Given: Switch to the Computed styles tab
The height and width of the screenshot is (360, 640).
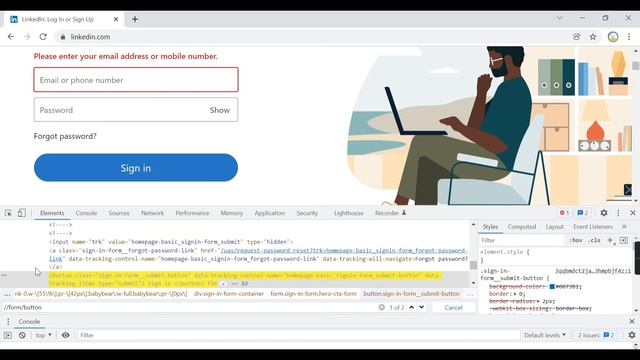Looking at the screenshot, I should [x=522, y=227].
